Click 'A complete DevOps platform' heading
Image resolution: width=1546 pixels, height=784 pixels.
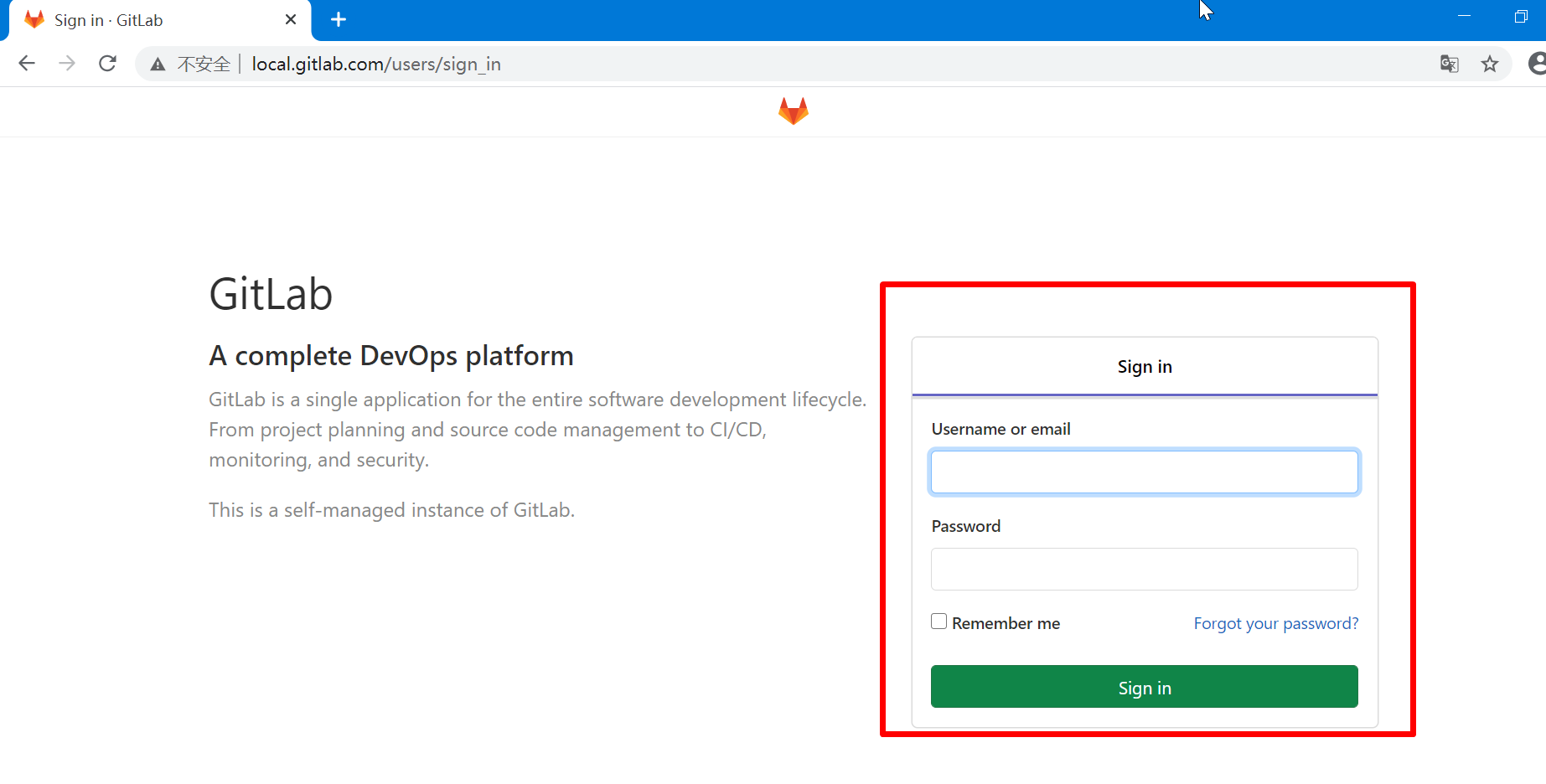[x=391, y=356]
